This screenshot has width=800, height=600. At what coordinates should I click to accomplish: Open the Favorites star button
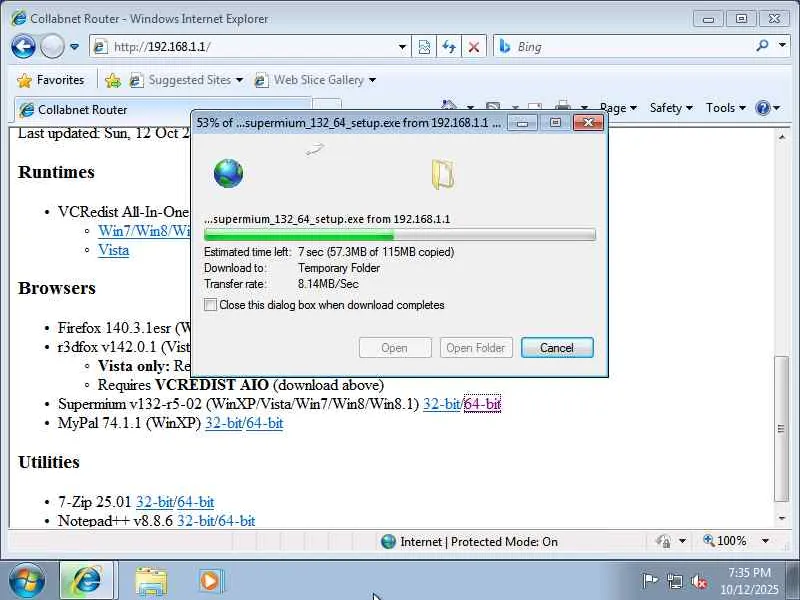[x=50, y=80]
